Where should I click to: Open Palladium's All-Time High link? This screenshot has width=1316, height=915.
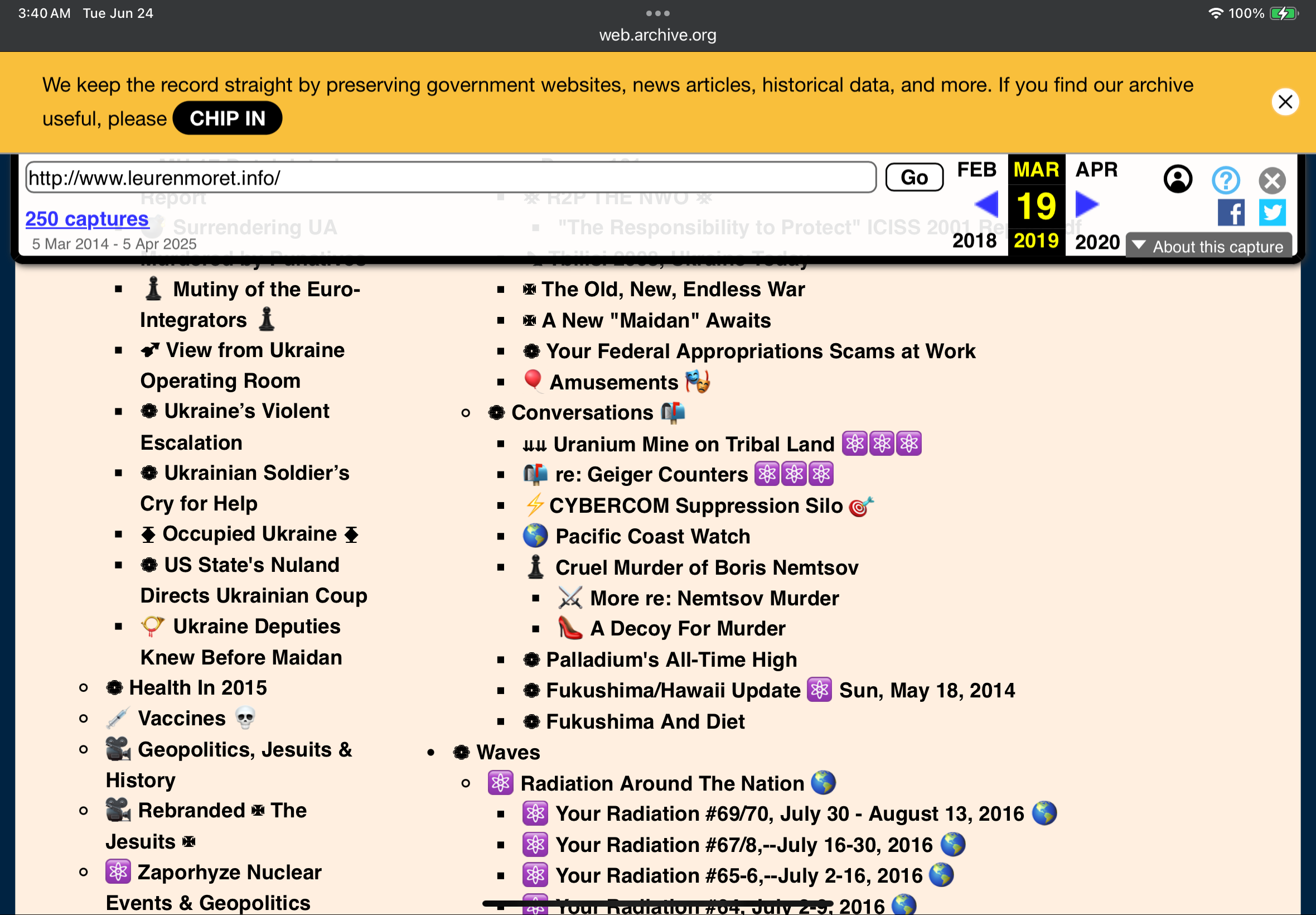tap(660, 659)
